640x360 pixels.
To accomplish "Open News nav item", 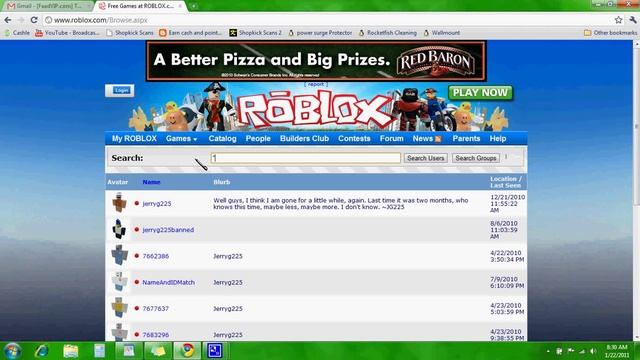I will 422,139.
